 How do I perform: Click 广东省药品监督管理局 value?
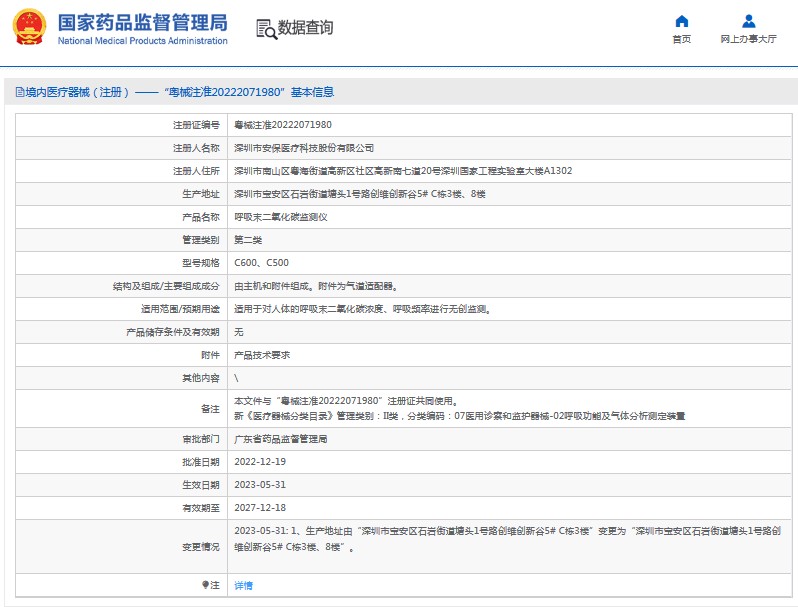click(x=280, y=439)
